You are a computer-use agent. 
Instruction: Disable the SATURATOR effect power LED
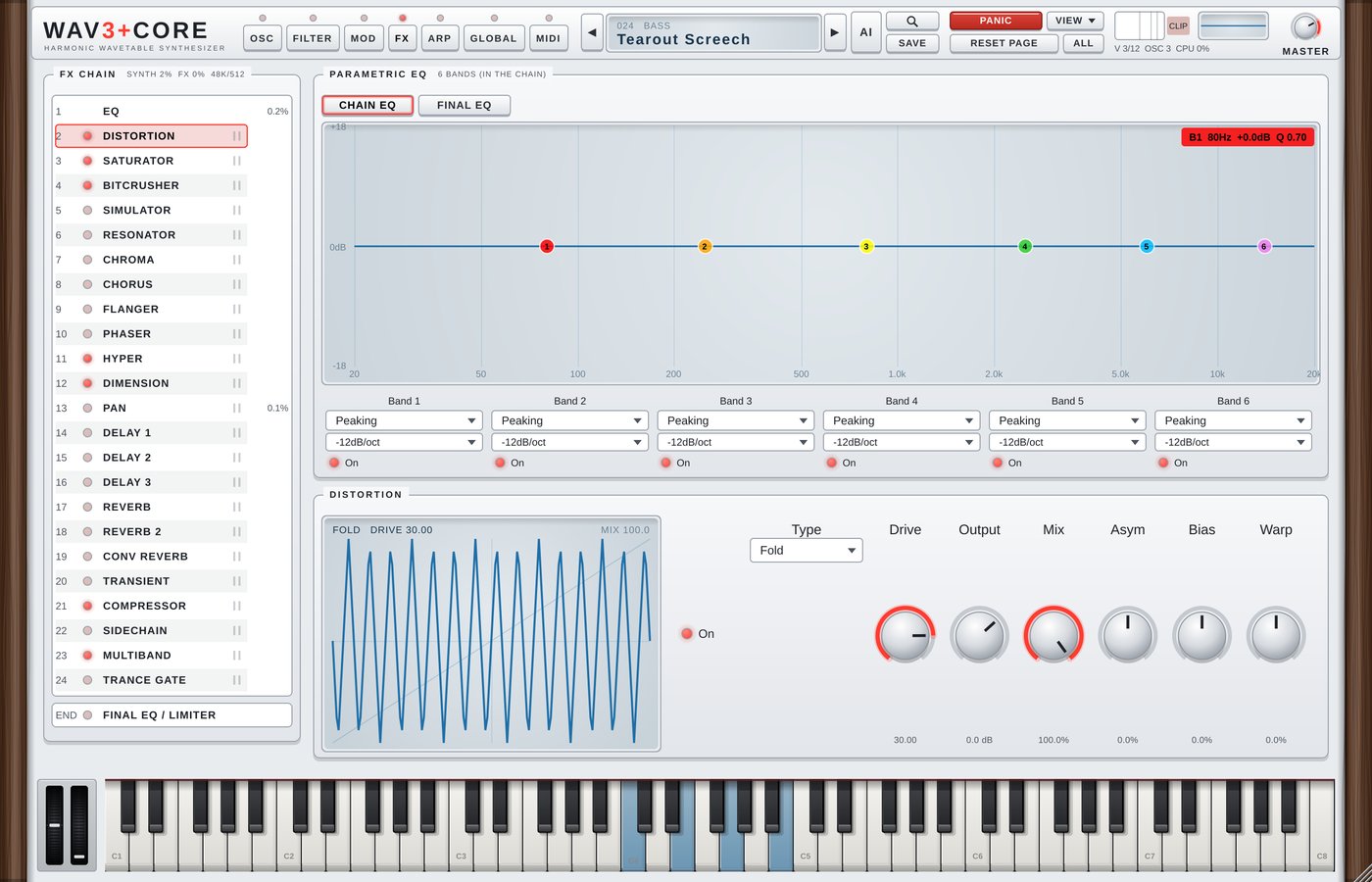(87, 161)
